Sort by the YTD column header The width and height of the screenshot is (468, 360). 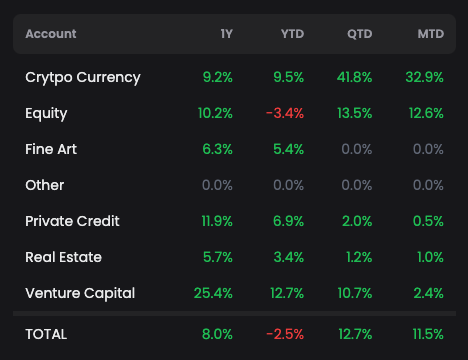coord(292,34)
